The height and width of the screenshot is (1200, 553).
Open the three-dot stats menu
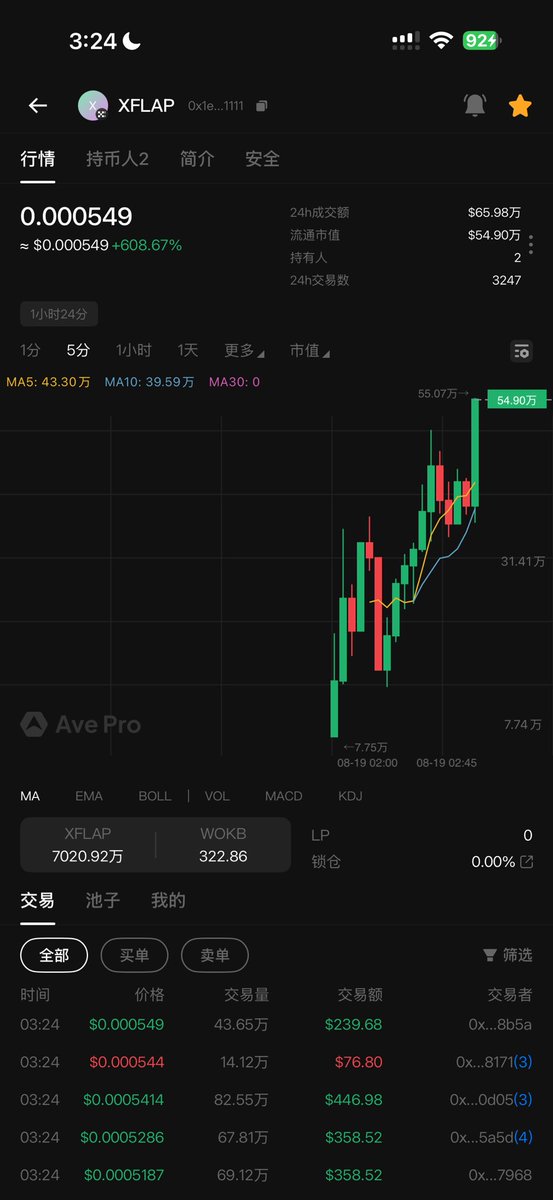tap(531, 245)
